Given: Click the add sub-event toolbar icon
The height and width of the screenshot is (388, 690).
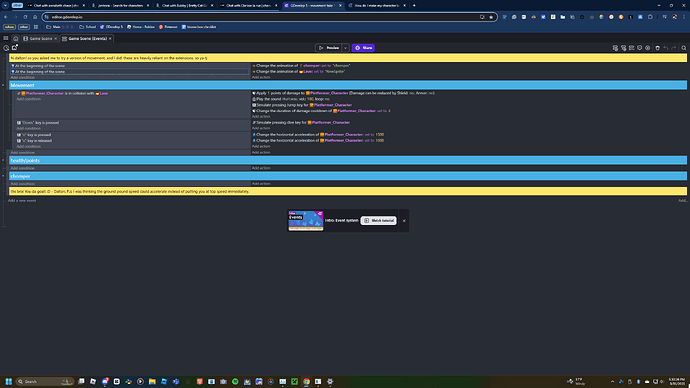Looking at the screenshot, I should coord(624,48).
